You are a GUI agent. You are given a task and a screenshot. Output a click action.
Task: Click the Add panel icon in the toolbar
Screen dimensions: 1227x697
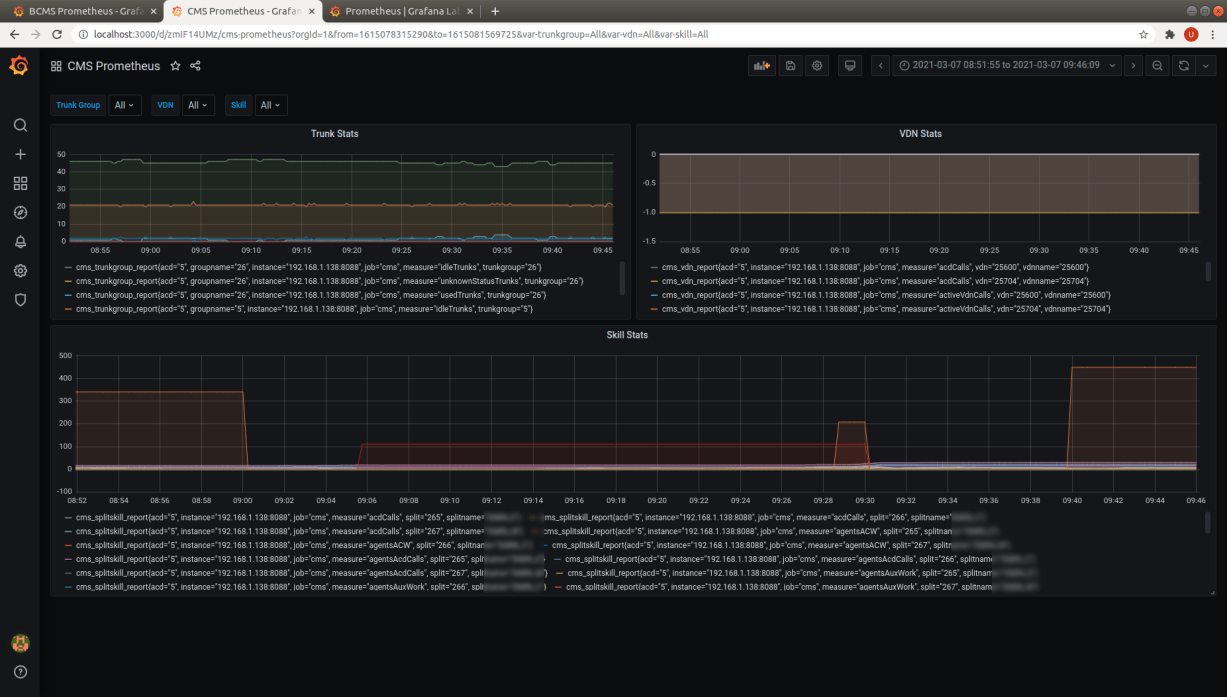point(761,65)
